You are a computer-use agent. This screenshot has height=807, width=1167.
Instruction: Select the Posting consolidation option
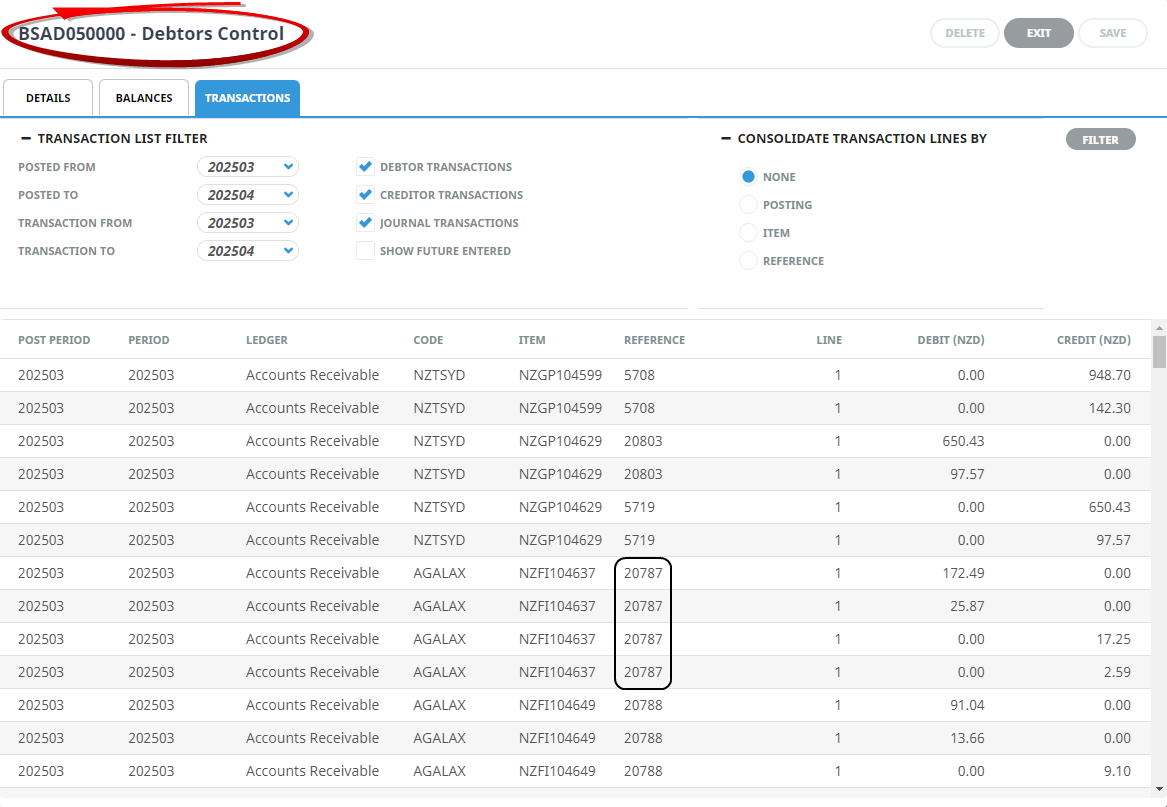tap(748, 204)
